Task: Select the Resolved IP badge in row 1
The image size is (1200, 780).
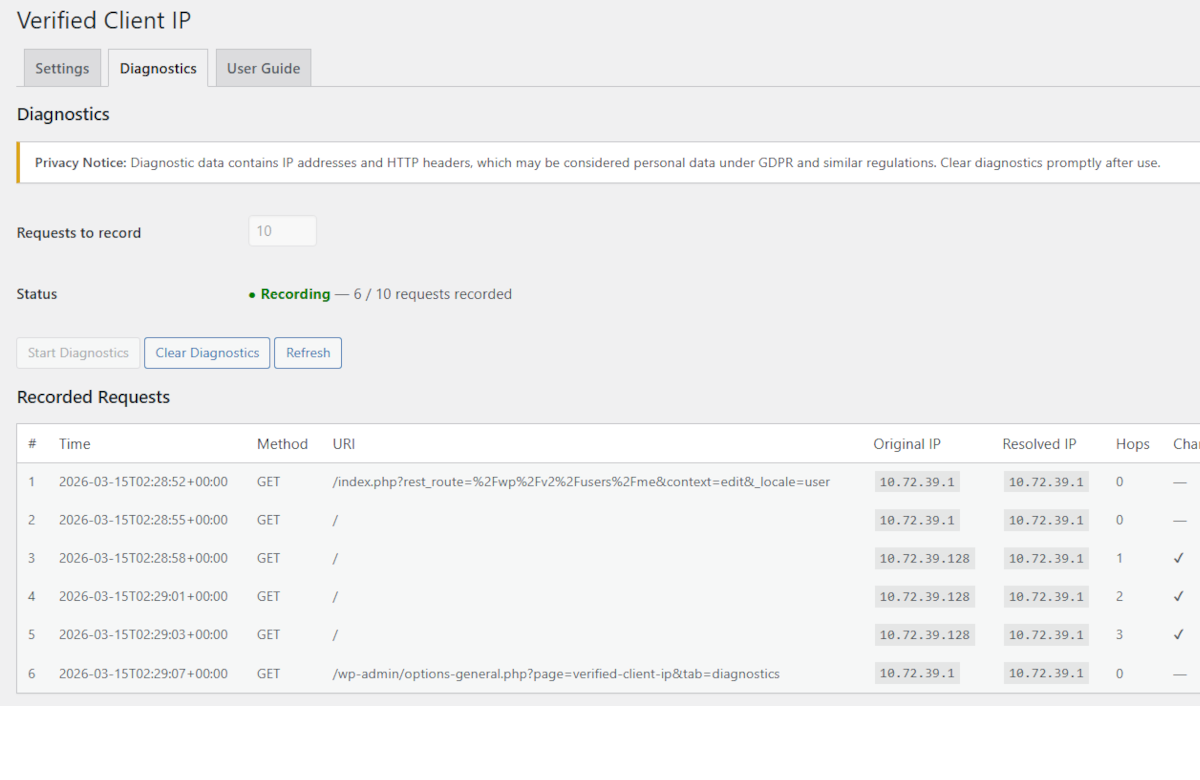Action: [1045, 481]
